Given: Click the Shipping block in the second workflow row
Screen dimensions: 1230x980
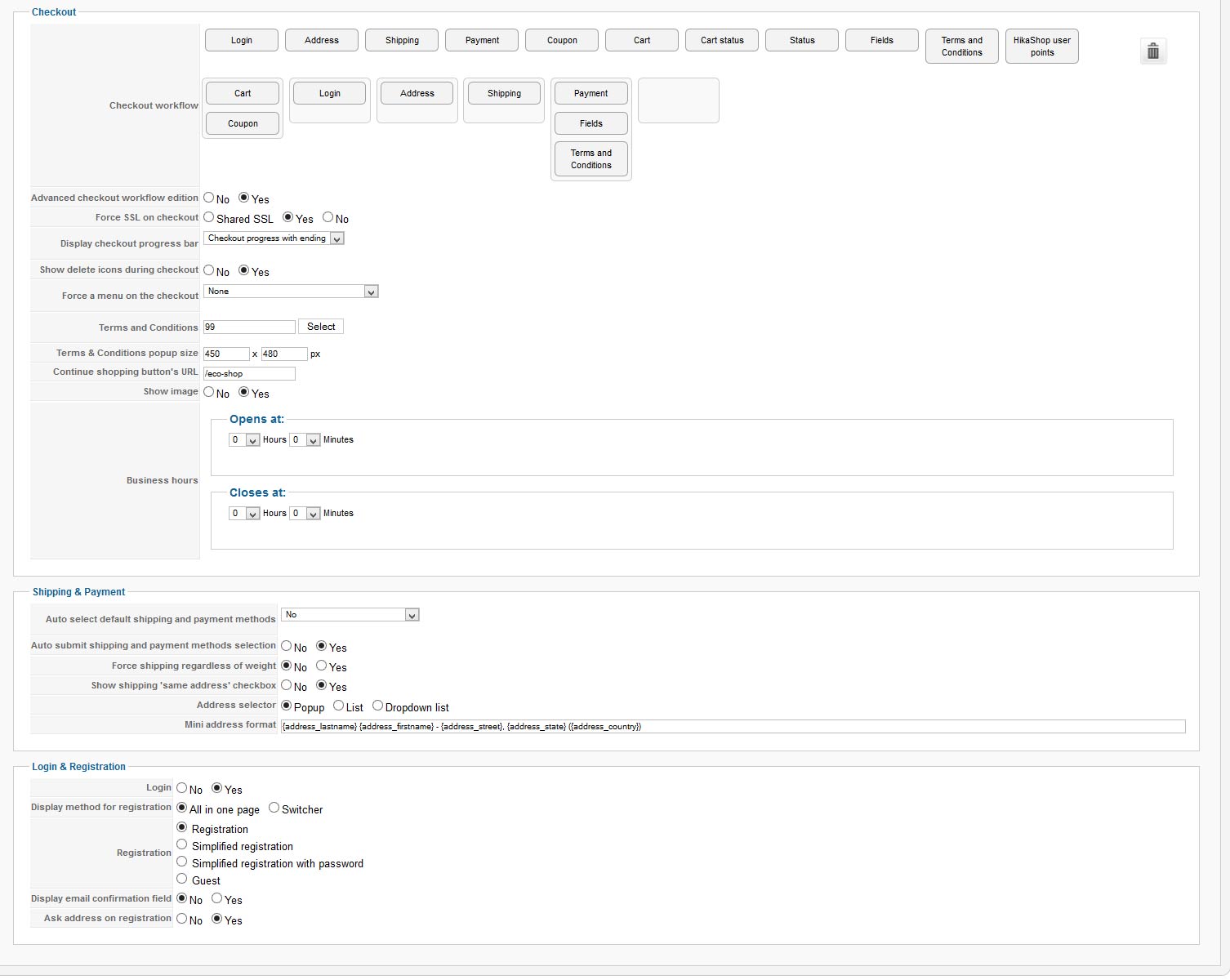Looking at the screenshot, I should click(x=504, y=93).
